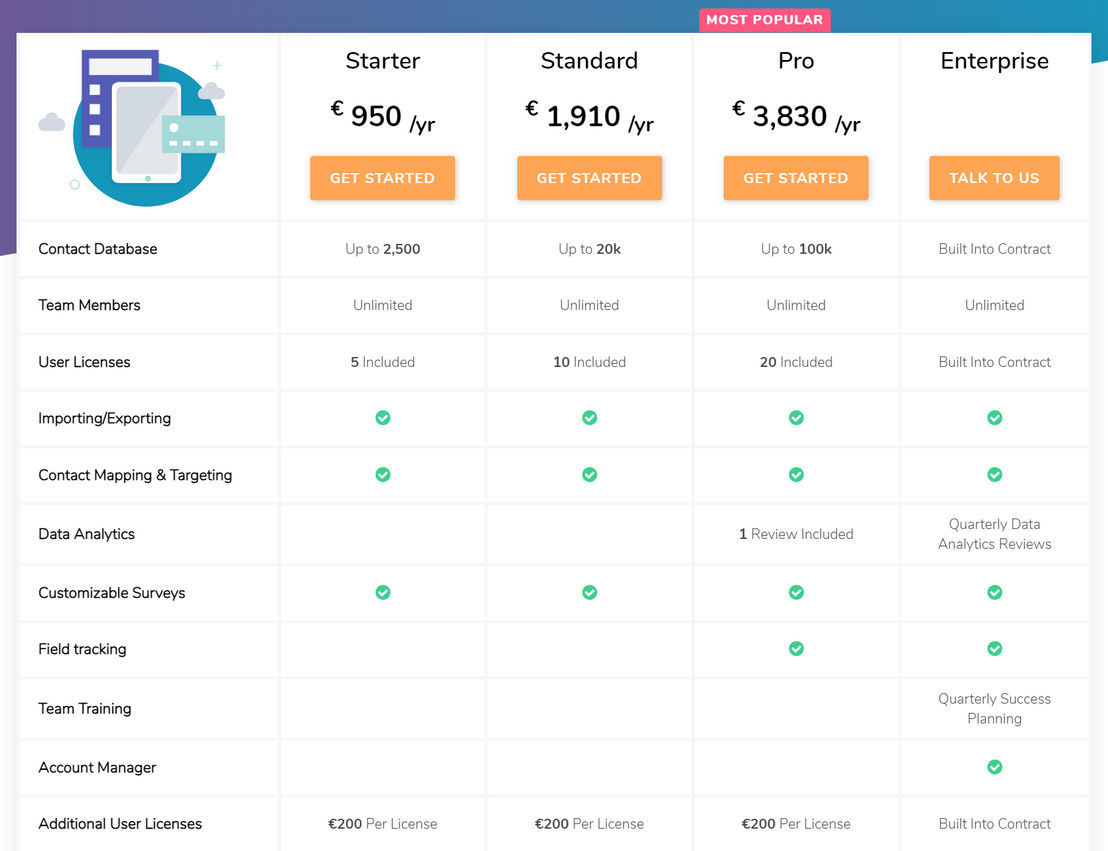Click the Enterprise Account Manager checkmark

click(x=995, y=767)
